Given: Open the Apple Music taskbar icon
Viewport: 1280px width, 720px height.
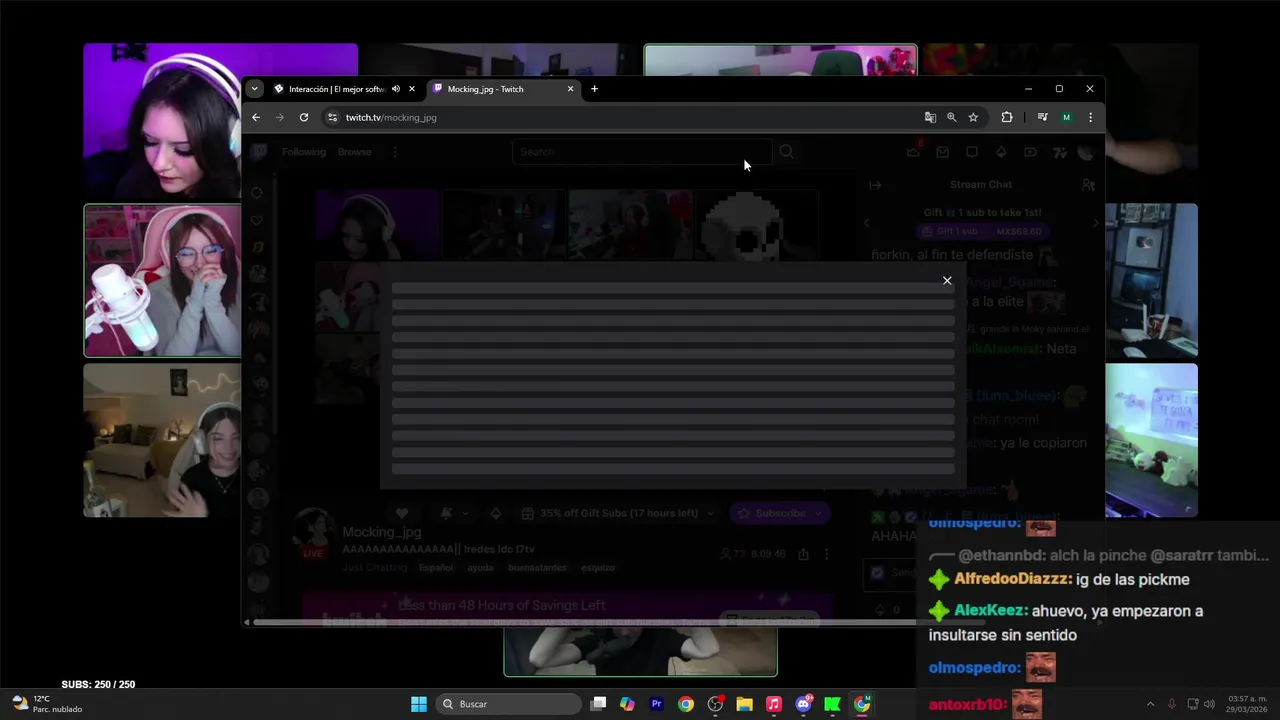Looking at the screenshot, I should [x=773, y=704].
